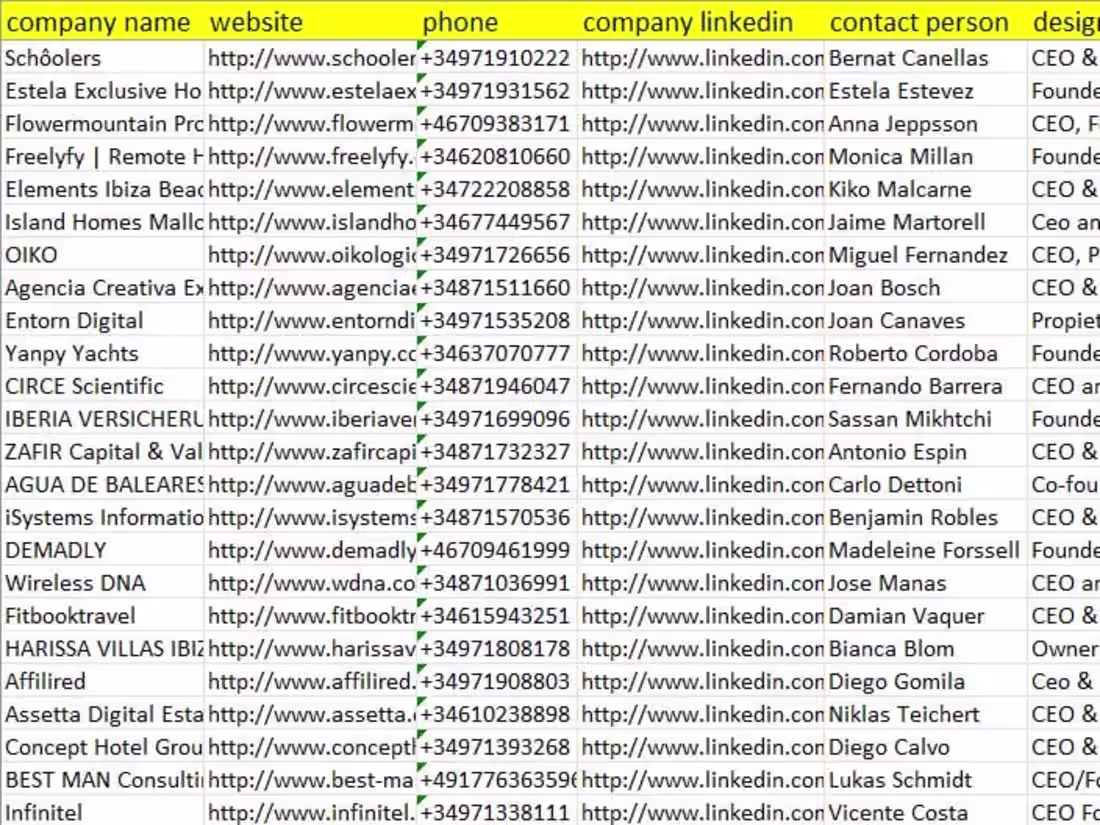Click contact person Roberto Cordoba
The height and width of the screenshot is (825, 1100).
926,353
